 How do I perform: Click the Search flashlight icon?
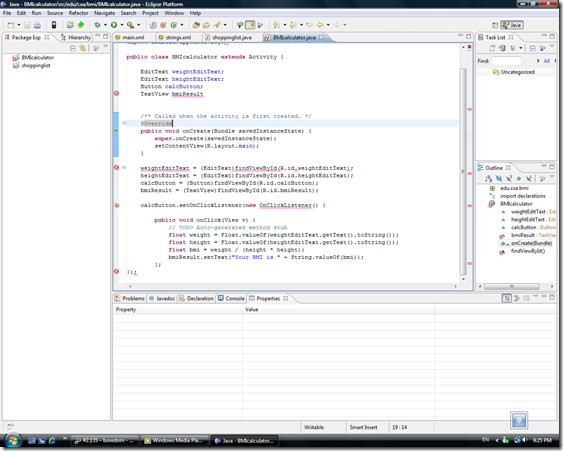pos(217,25)
